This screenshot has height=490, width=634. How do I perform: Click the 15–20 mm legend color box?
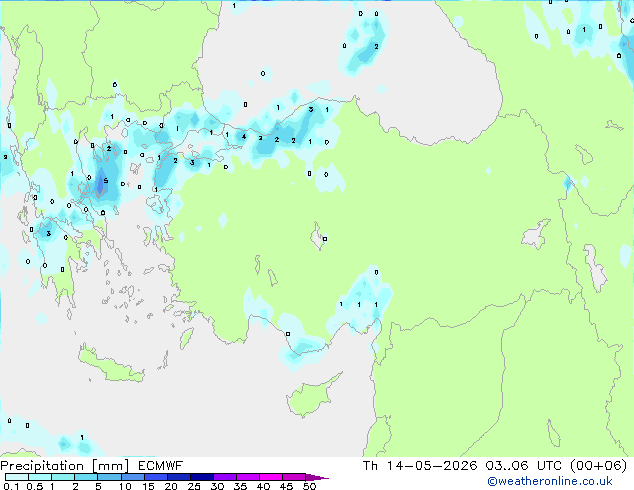pyautogui.click(x=155, y=477)
